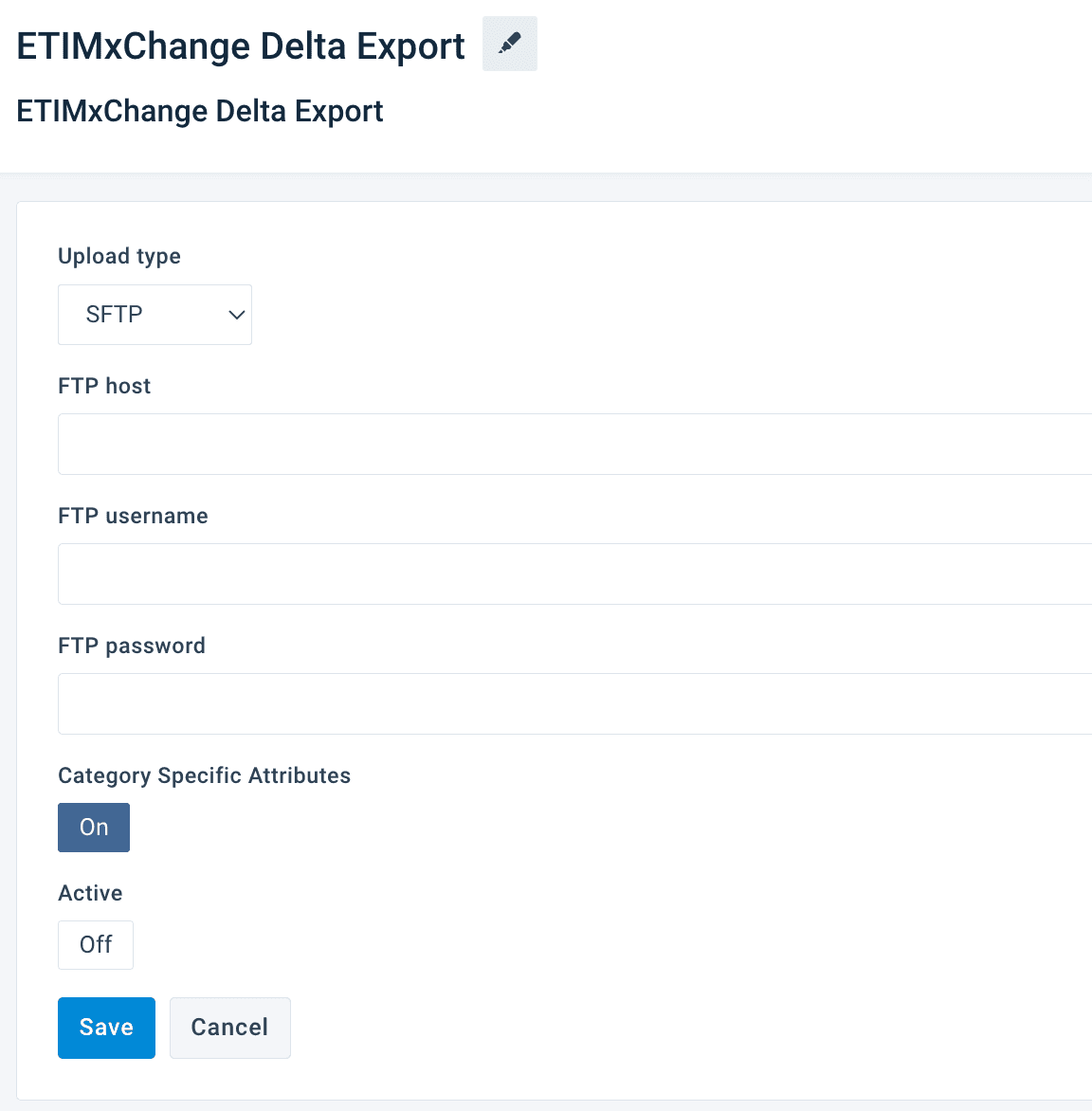This screenshot has width=1092, height=1111.
Task: Enable the Active toggle showing Off
Action: 96,945
